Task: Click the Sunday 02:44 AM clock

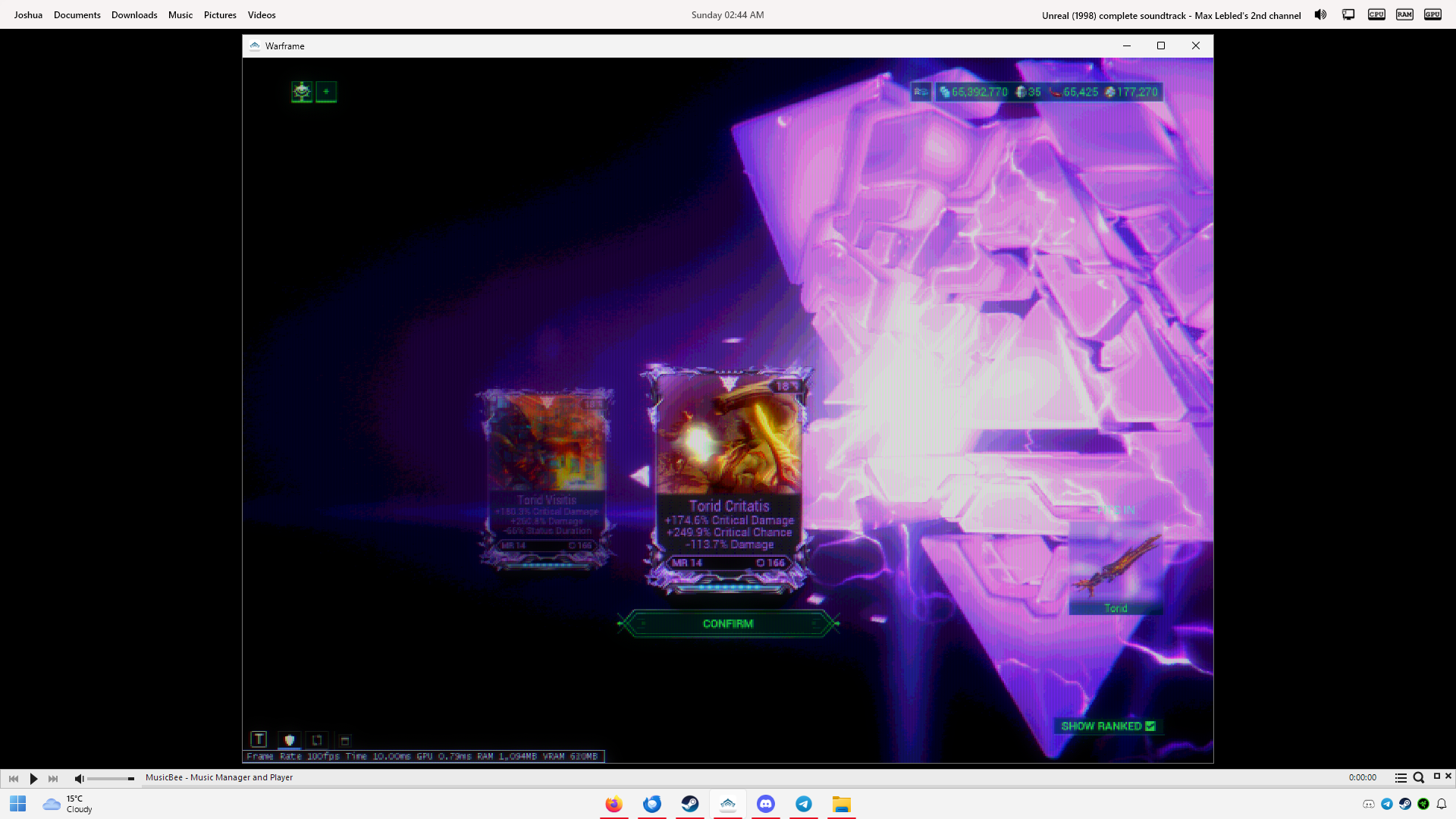Action: 727,15
